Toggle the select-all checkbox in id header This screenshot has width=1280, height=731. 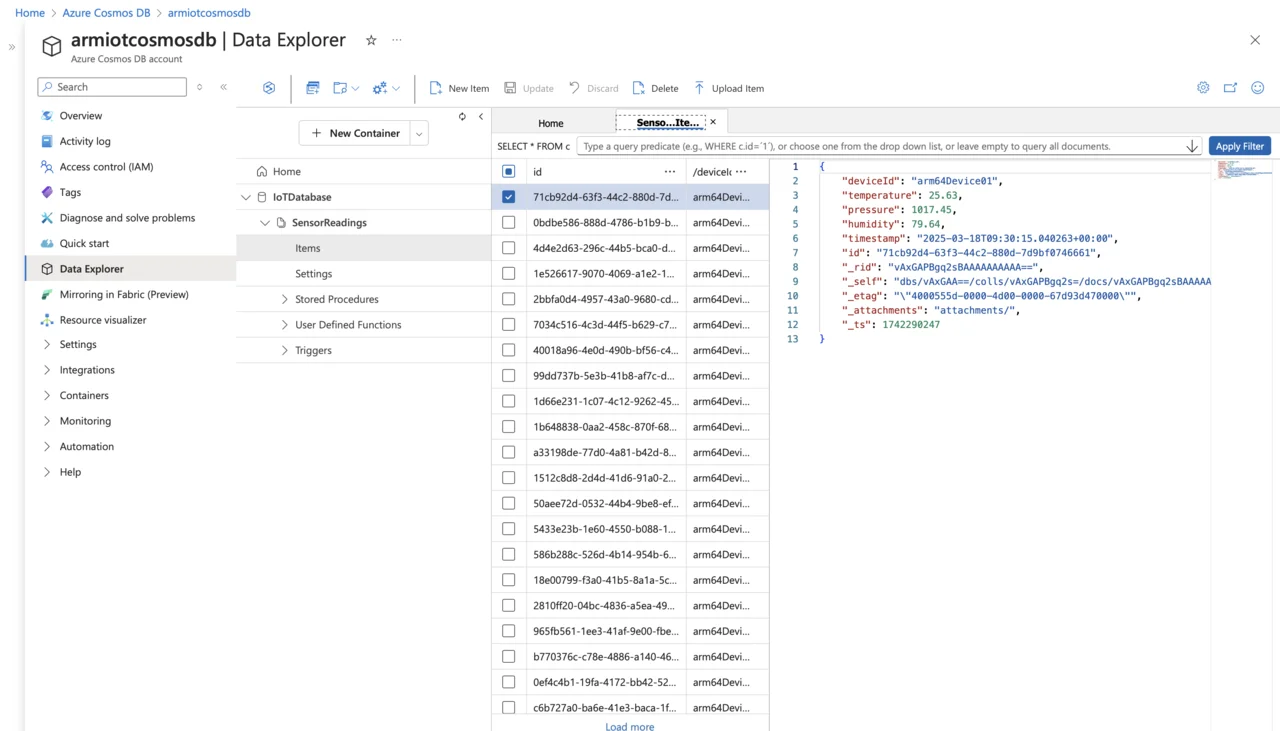coord(509,172)
